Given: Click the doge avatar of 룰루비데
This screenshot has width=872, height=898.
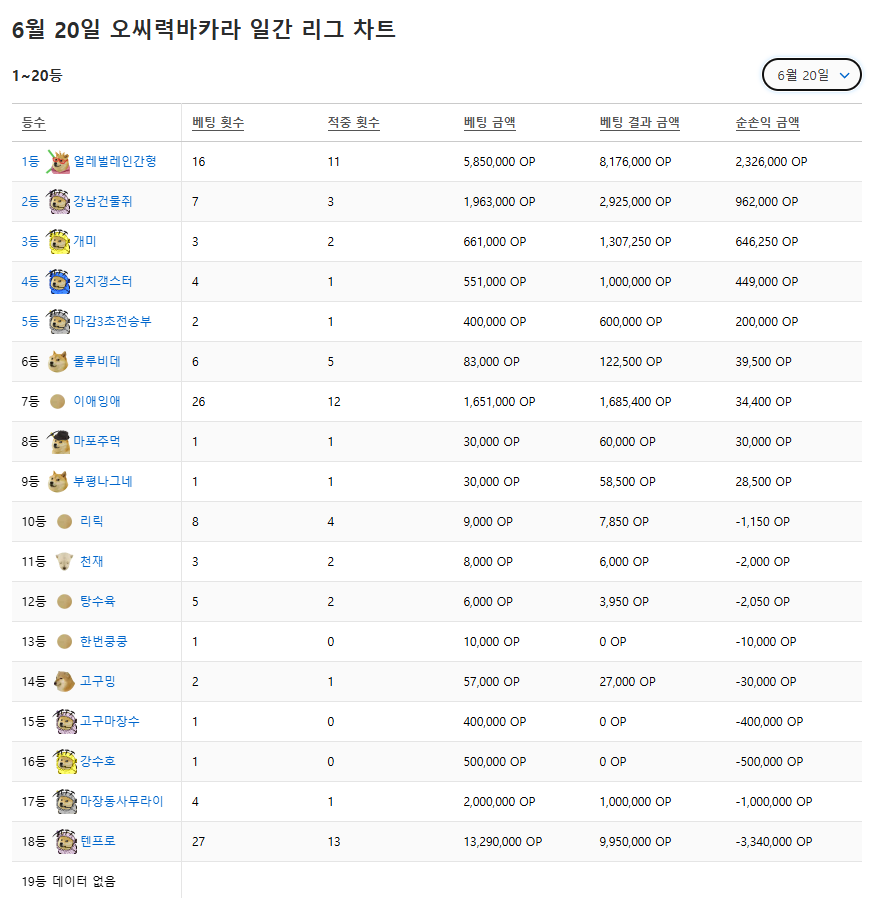Looking at the screenshot, I should (58, 361).
